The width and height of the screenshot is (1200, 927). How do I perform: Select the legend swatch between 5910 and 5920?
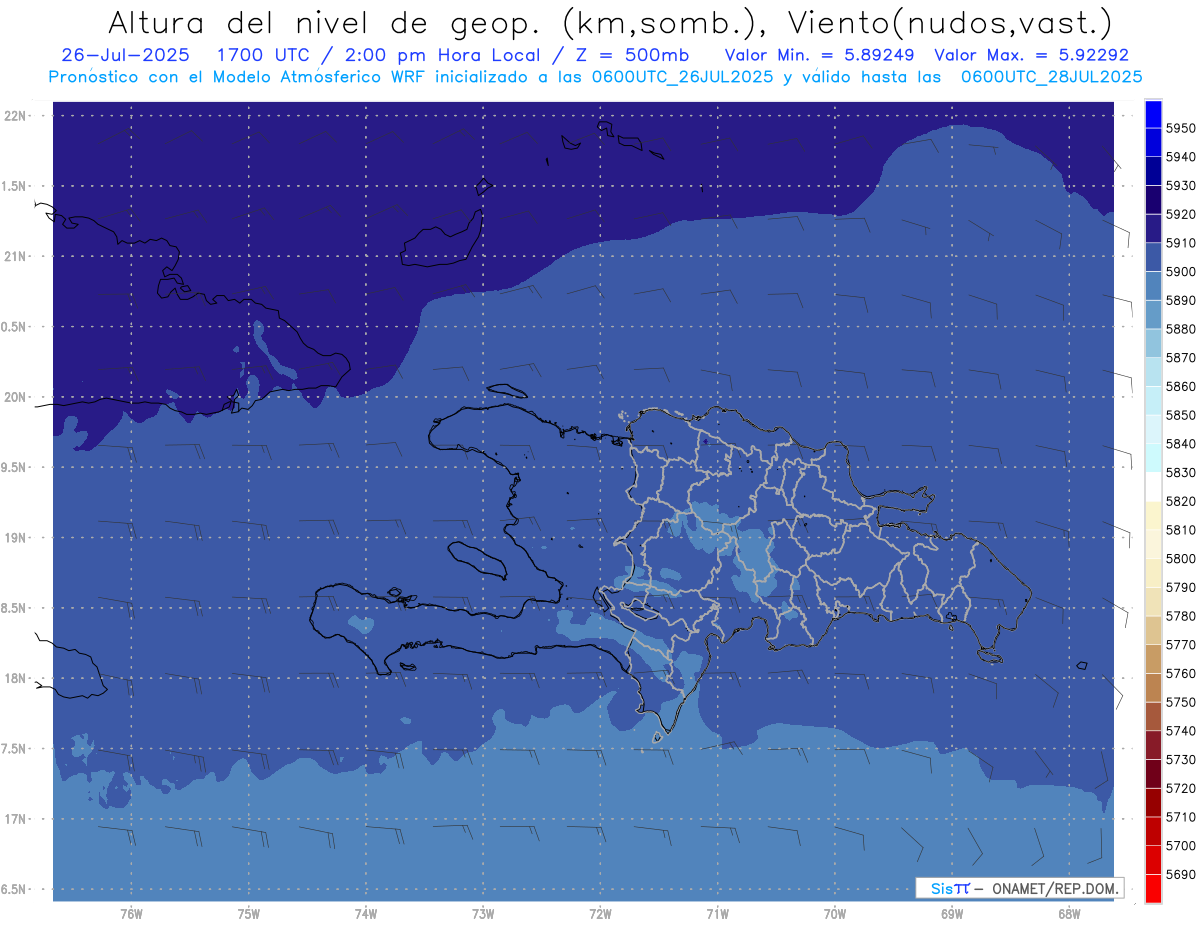1153,229
